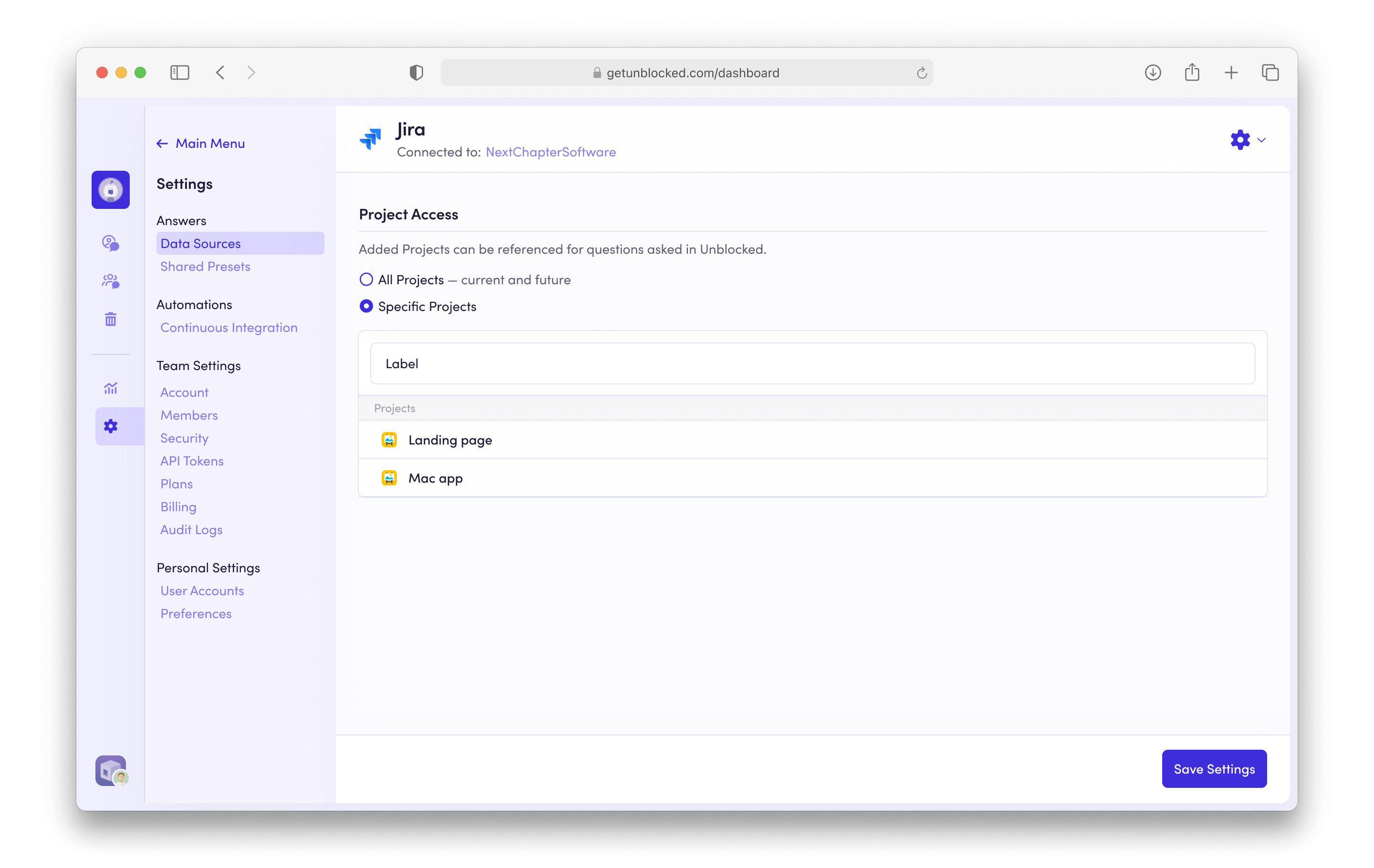View analytics via the chart sidebar icon
Viewport: 1374px width, 868px height.
click(110, 388)
